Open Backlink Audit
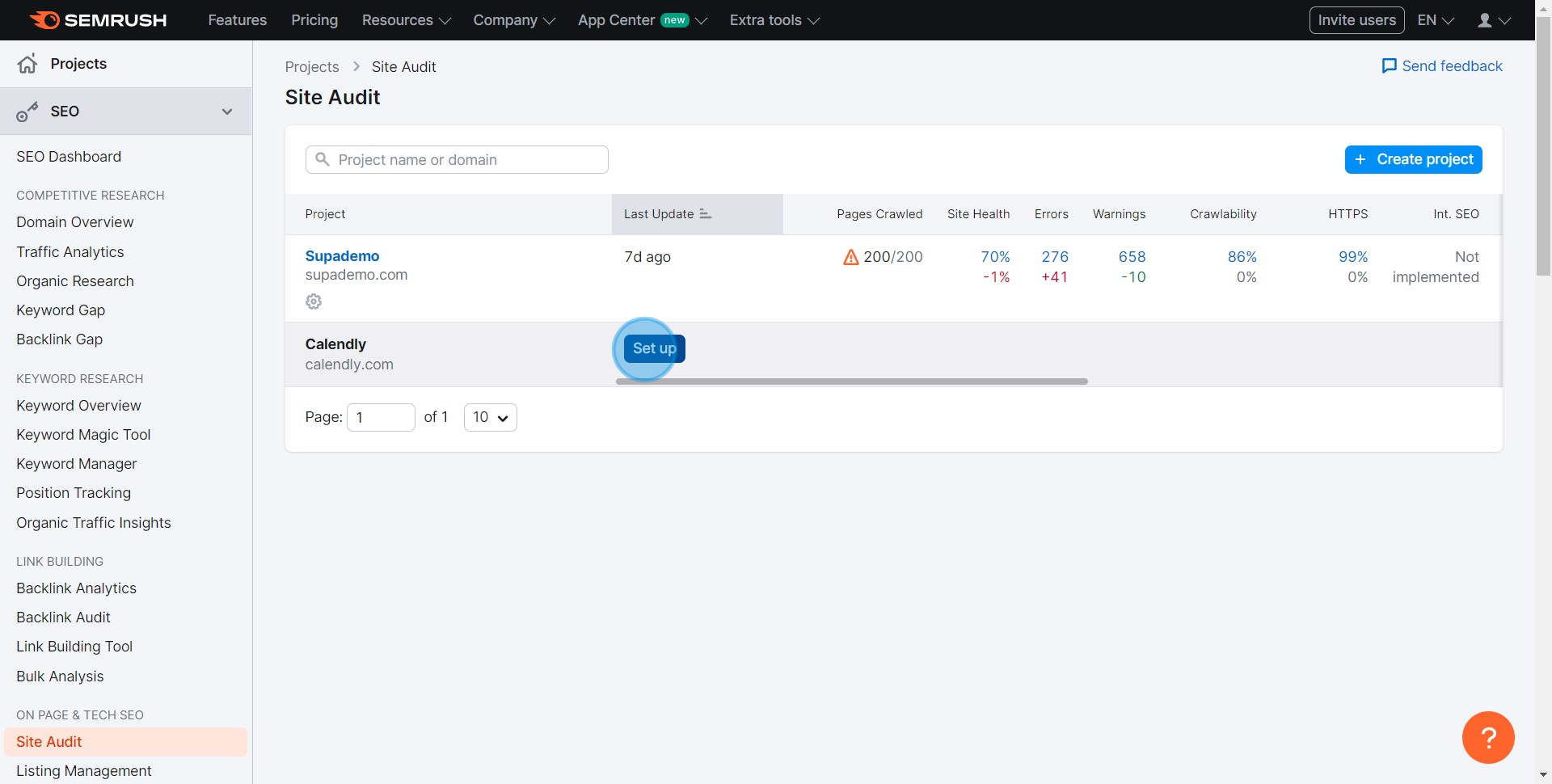The width and height of the screenshot is (1552, 784). [x=63, y=618]
